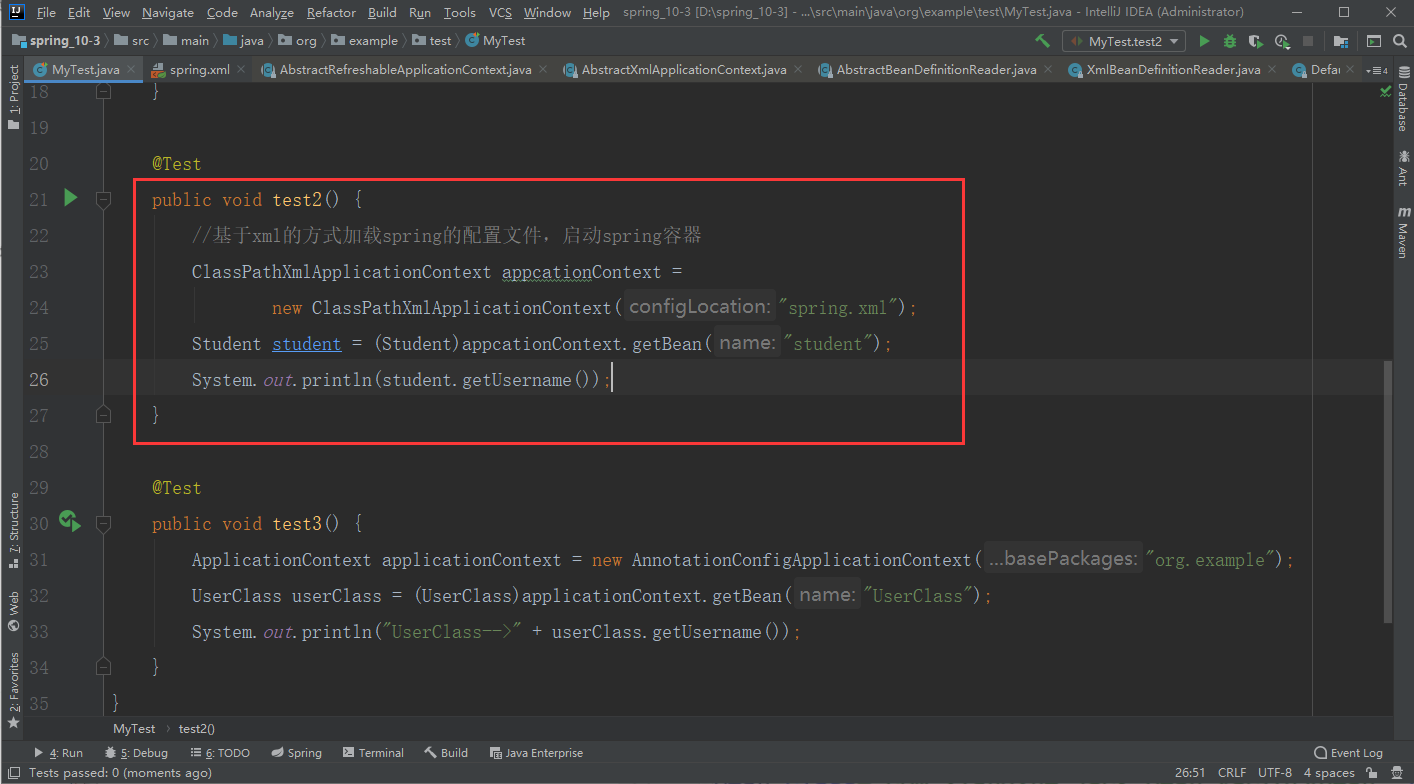The image size is (1414, 784).
Task: Open the Edit menu
Action: (79, 12)
